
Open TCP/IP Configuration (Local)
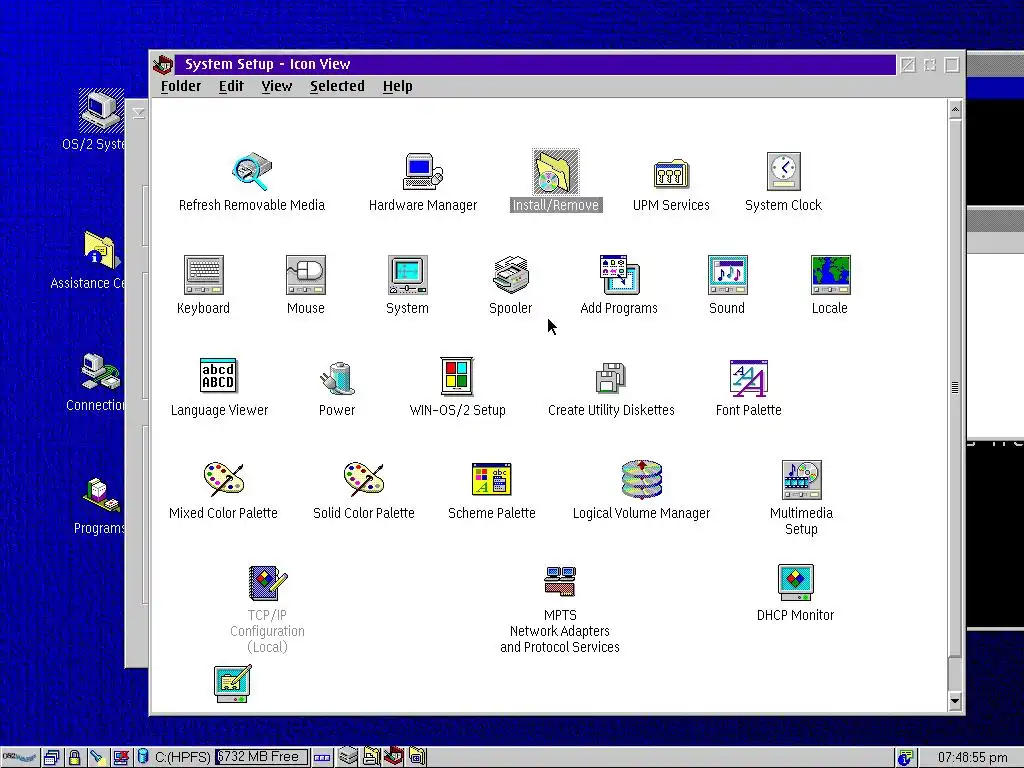click(x=267, y=583)
